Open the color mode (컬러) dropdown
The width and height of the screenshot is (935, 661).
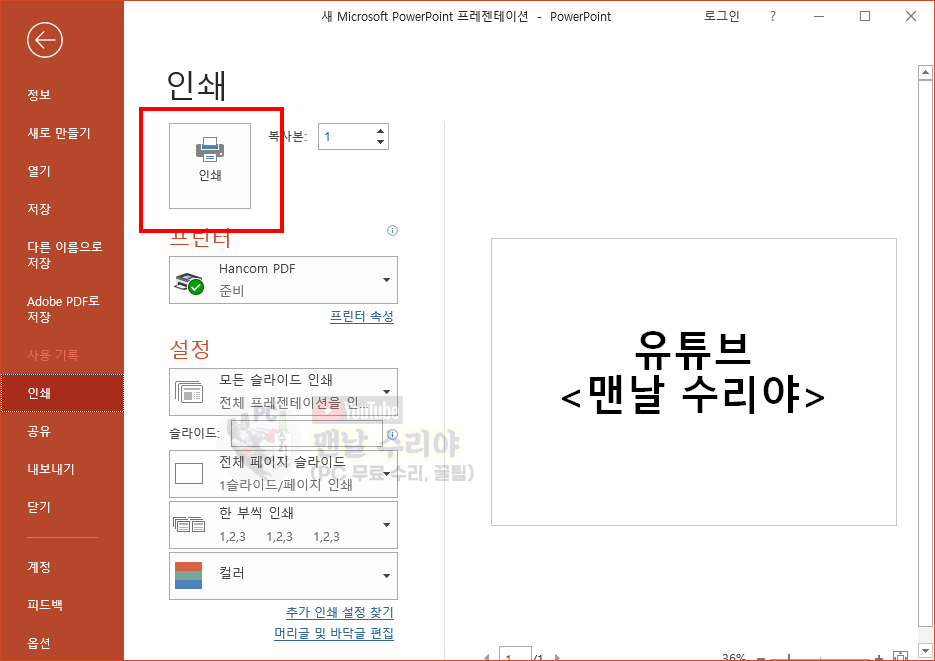(283, 576)
